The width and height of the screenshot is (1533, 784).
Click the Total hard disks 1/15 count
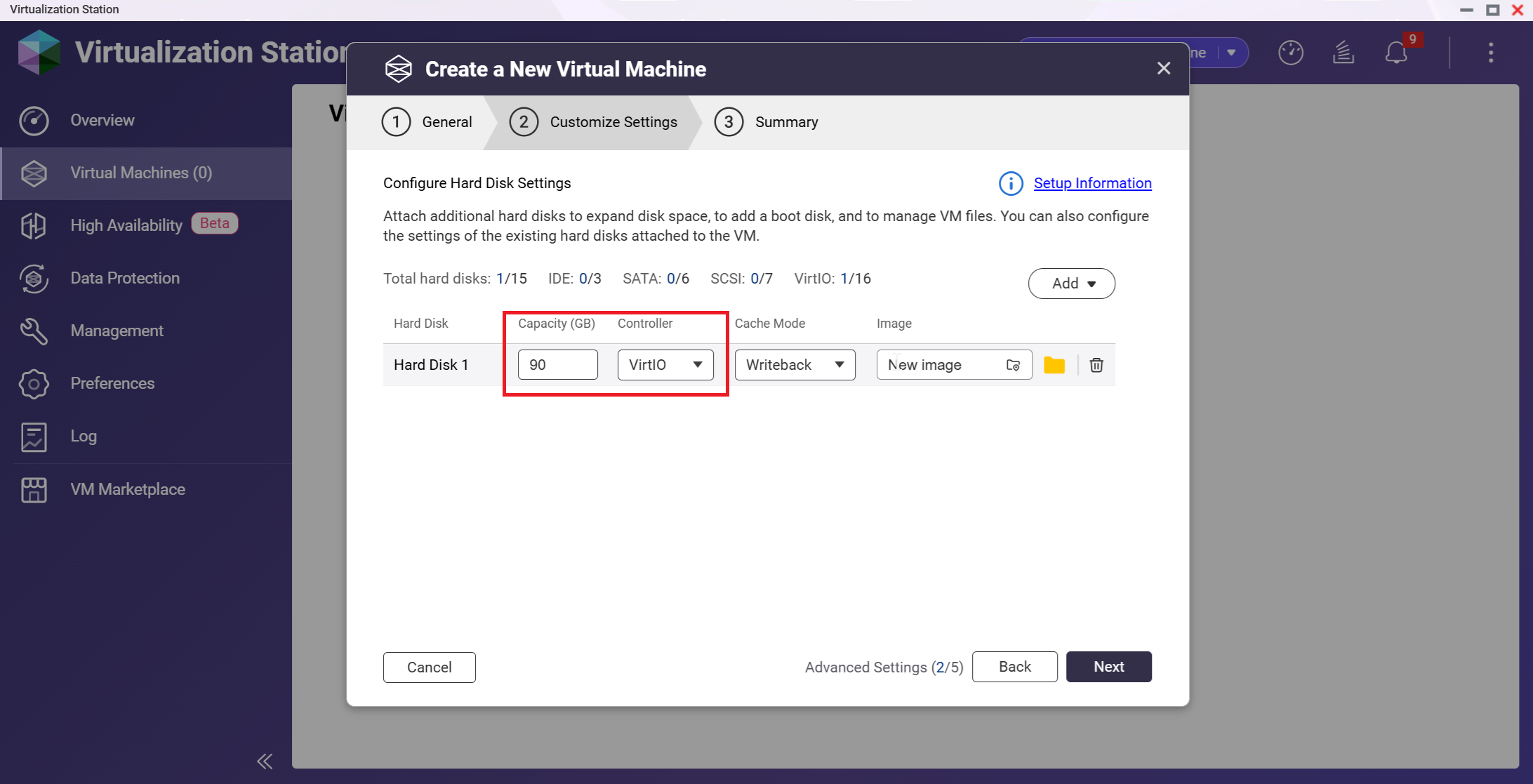455,279
